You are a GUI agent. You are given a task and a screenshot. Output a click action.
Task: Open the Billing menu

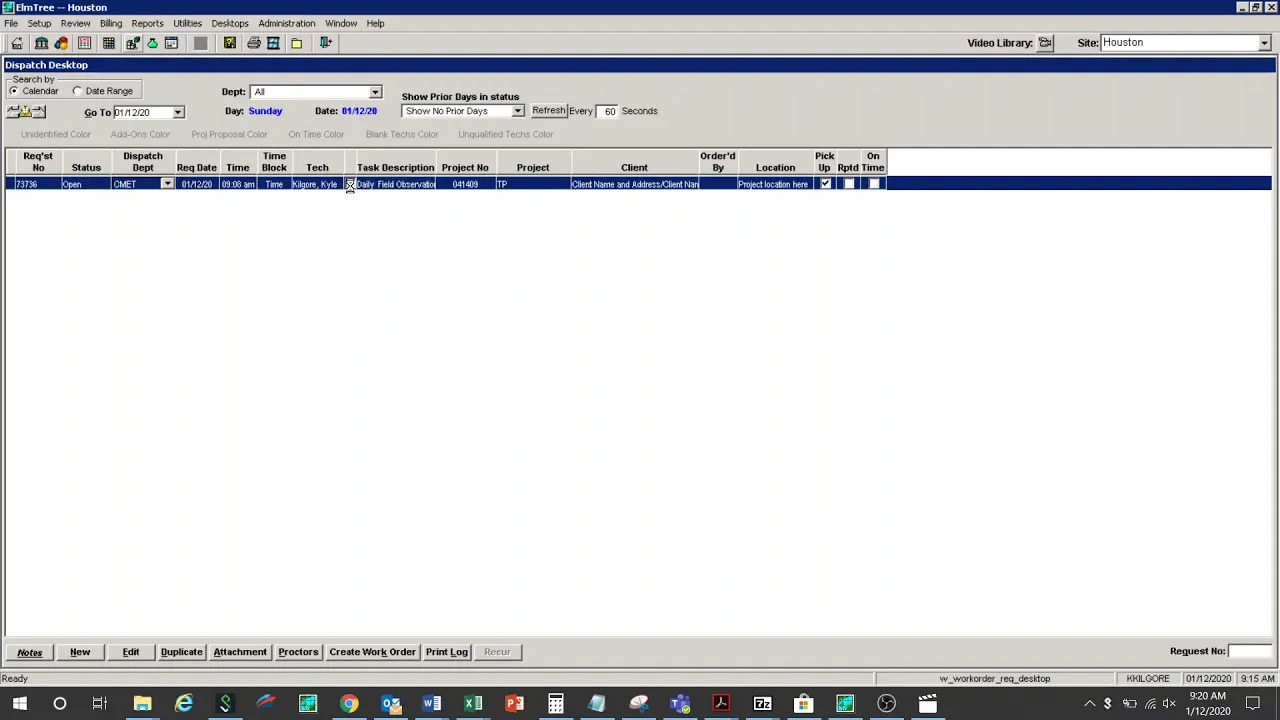111,23
